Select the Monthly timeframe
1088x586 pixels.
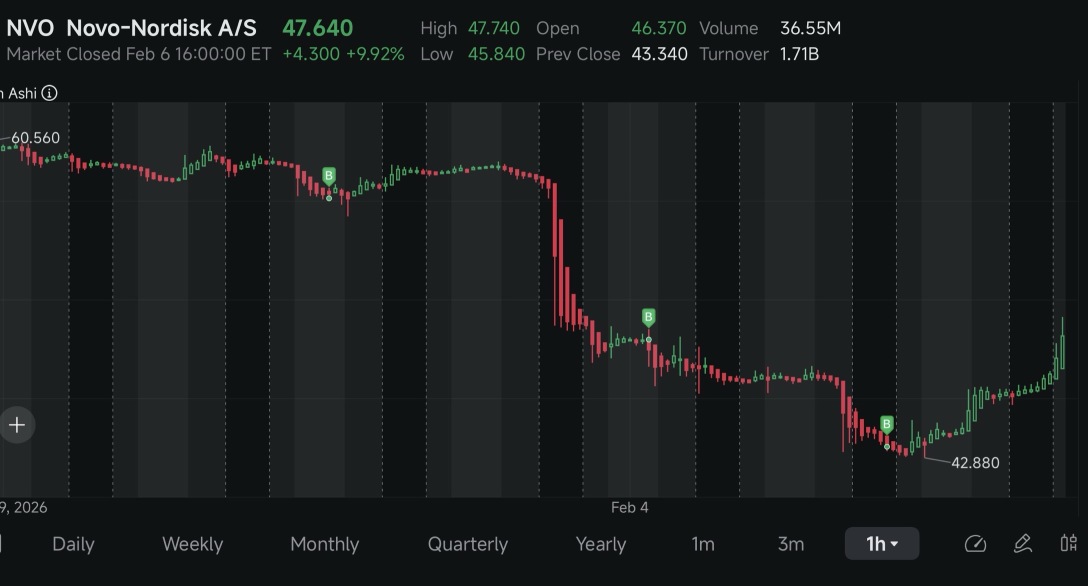pos(325,544)
